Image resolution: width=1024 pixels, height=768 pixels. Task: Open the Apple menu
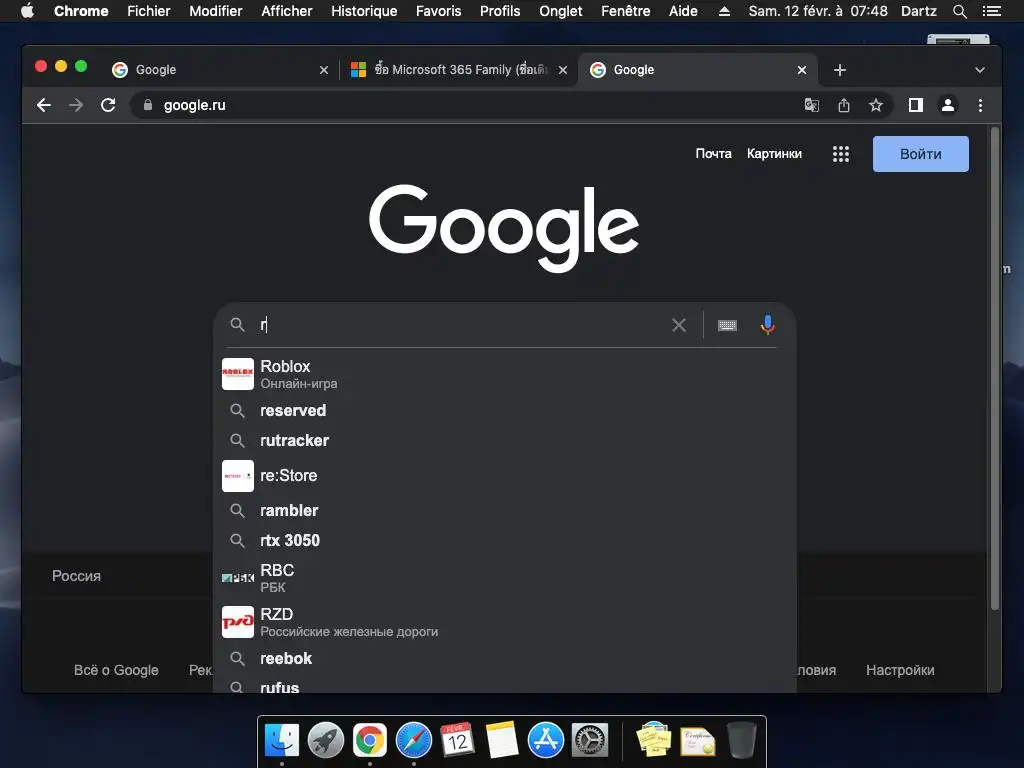tap(27, 10)
